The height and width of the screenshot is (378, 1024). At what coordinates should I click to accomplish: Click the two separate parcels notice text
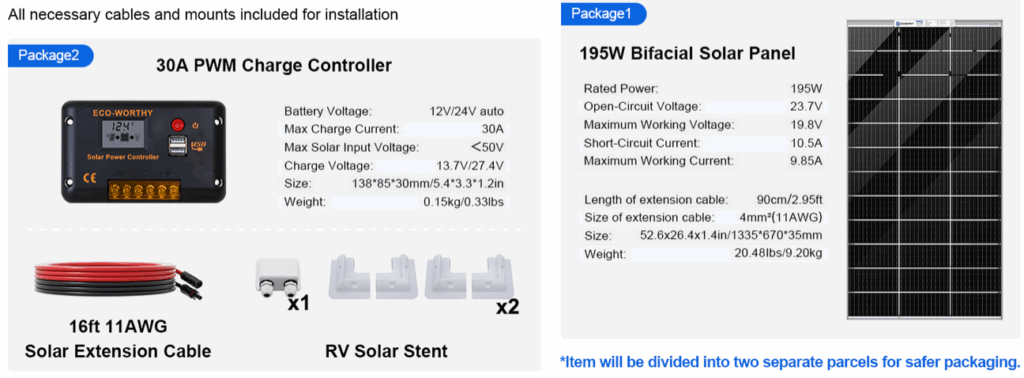(790, 361)
